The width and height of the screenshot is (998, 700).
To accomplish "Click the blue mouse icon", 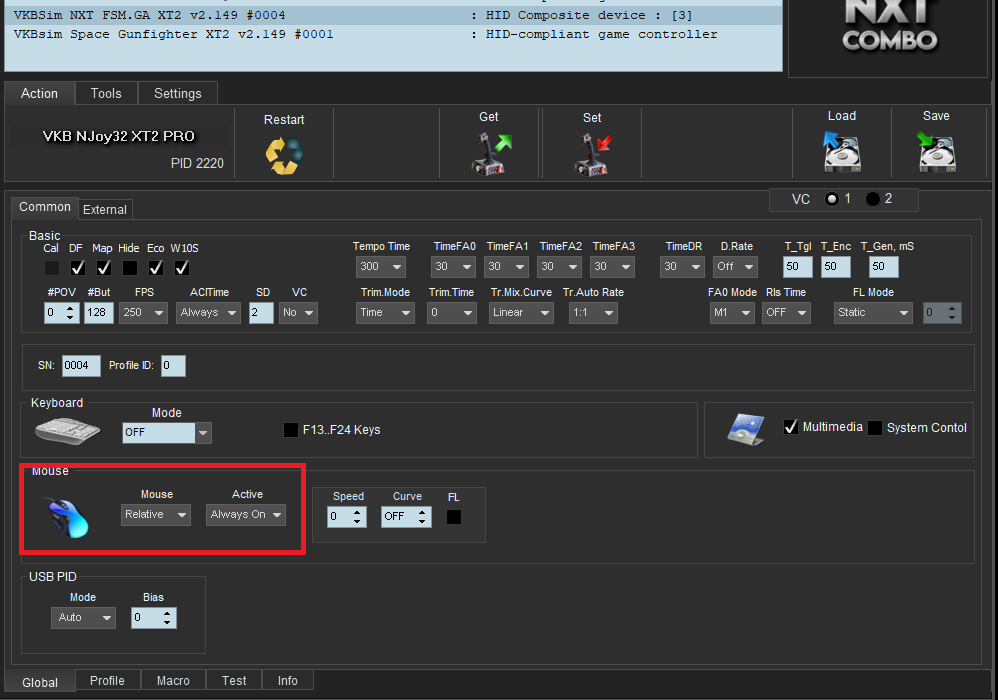I will point(68,517).
